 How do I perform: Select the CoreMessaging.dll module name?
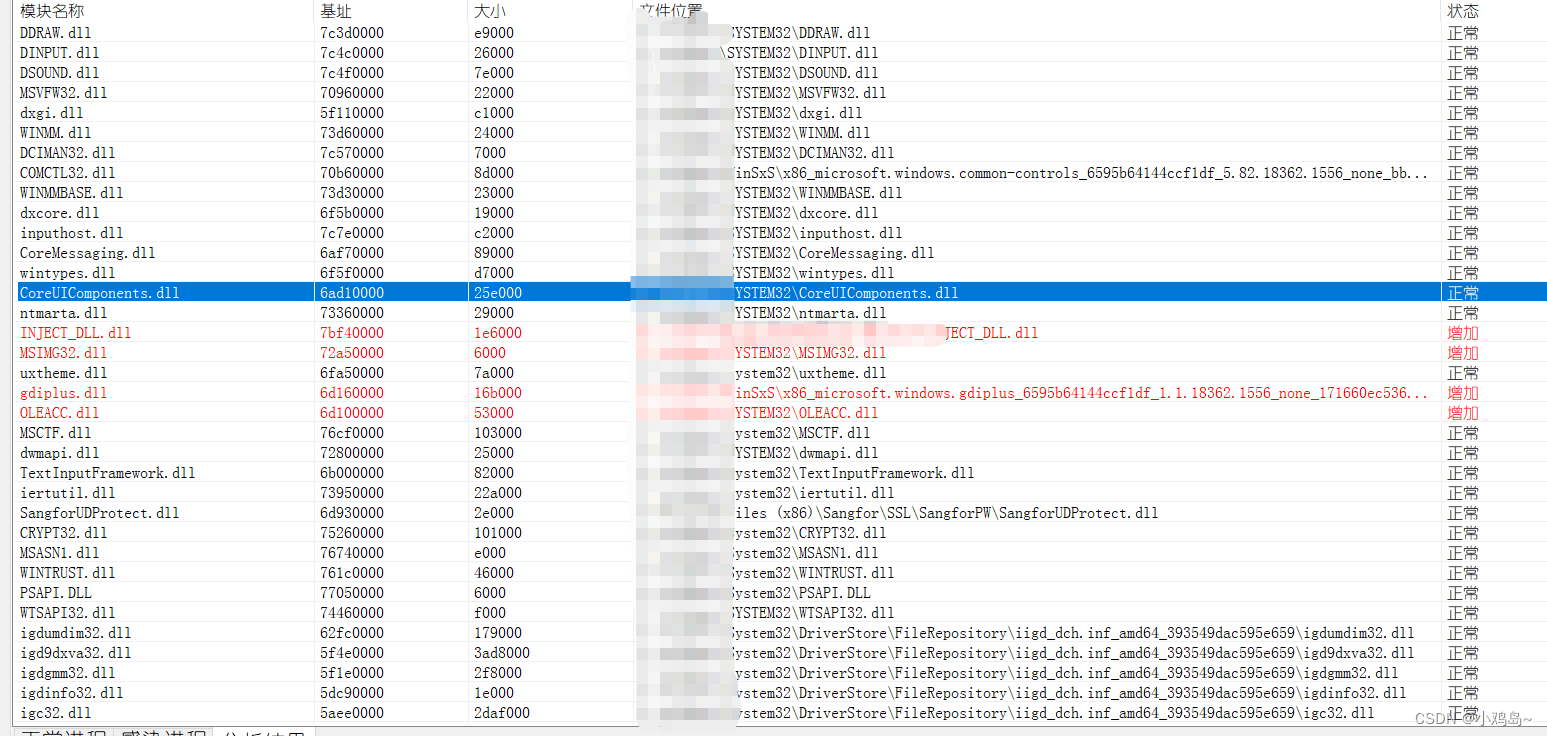click(87, 252)
